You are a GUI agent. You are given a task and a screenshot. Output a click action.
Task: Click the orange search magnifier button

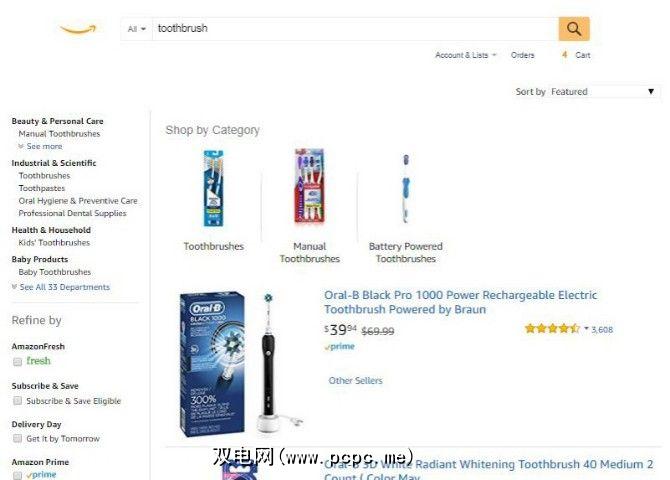click(574, 29)
